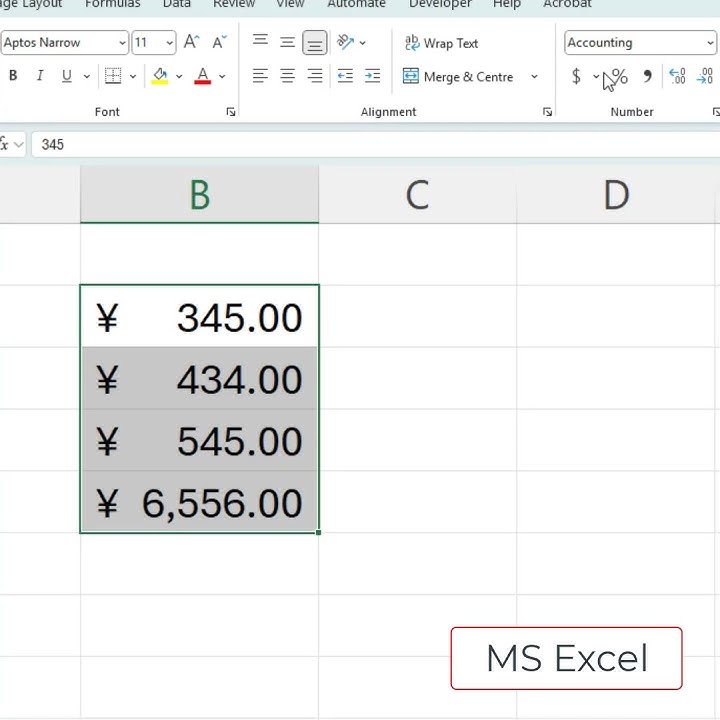The image size is (720, 720).
Task: Open the Acrobat tab
Action: coord(567,4)
